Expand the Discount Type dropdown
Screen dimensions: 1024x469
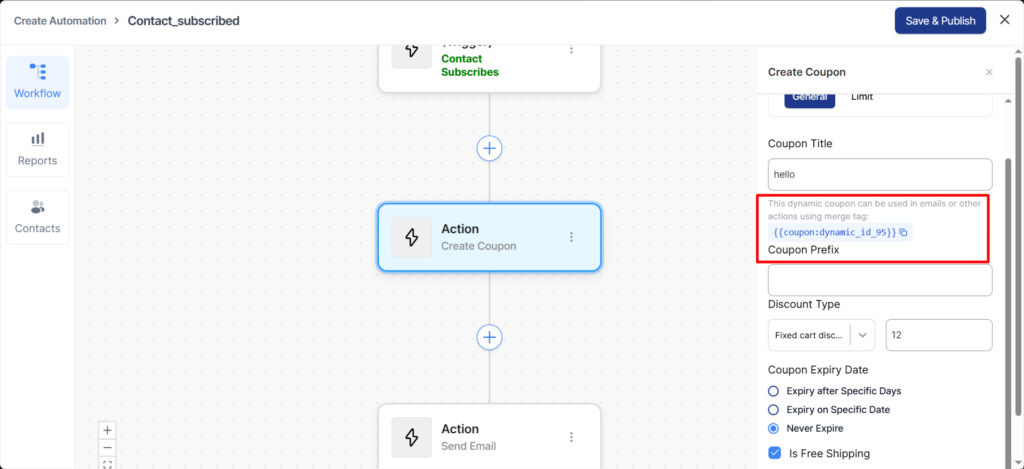click(x=864, y=335)
